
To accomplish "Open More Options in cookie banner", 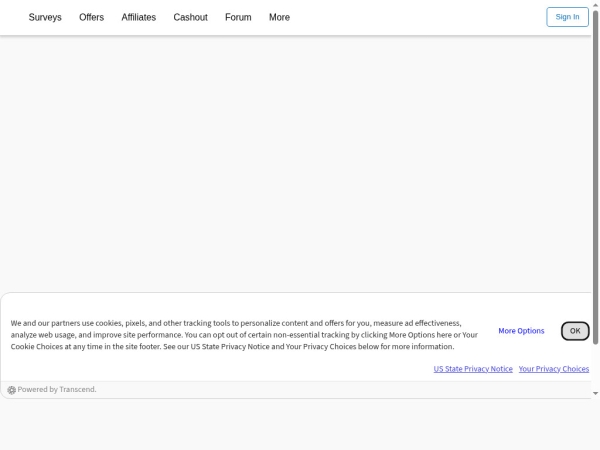I will [521, 331].
